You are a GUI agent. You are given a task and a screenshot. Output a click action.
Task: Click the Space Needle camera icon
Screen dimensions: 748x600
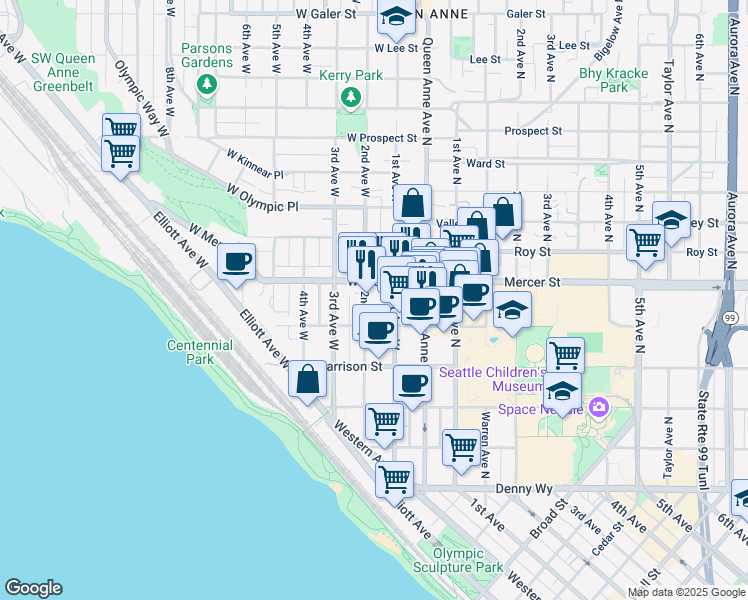click(599, 406)
